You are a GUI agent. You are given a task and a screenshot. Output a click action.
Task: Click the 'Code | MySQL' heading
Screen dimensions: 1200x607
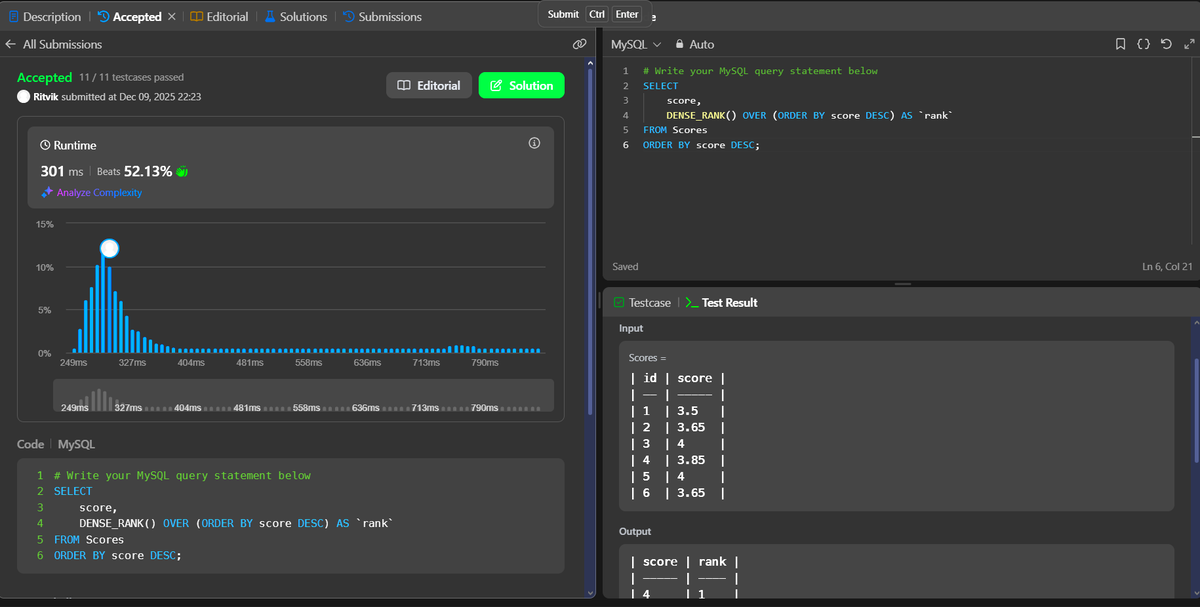(x=56, y=444)
